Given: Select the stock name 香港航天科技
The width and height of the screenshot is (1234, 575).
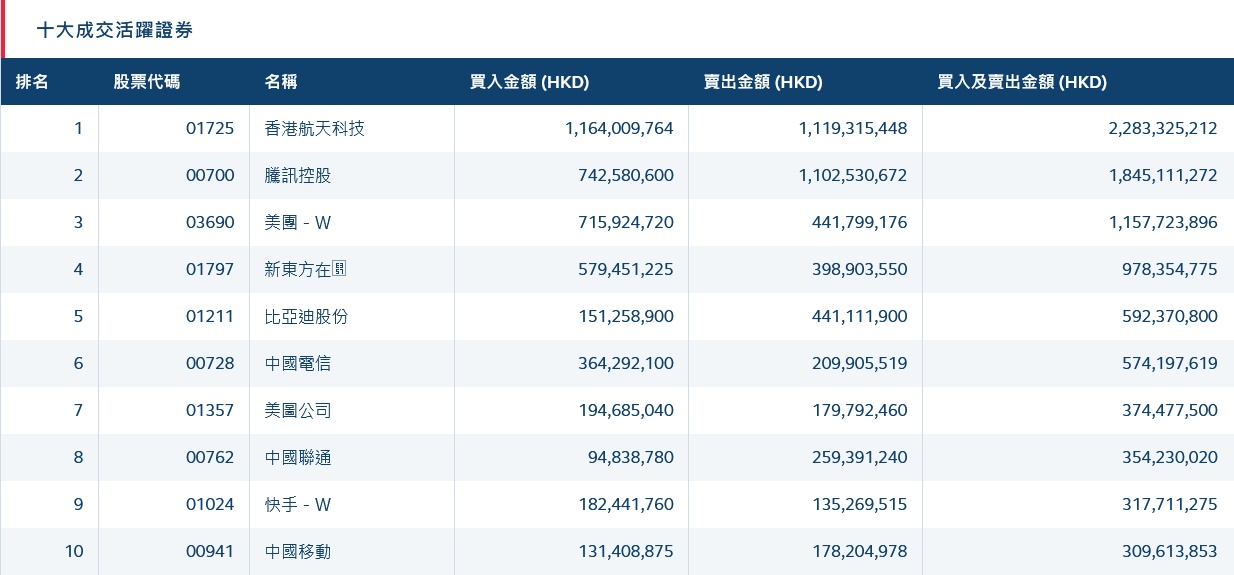Looking at the screenshot, I should (315, 129).
